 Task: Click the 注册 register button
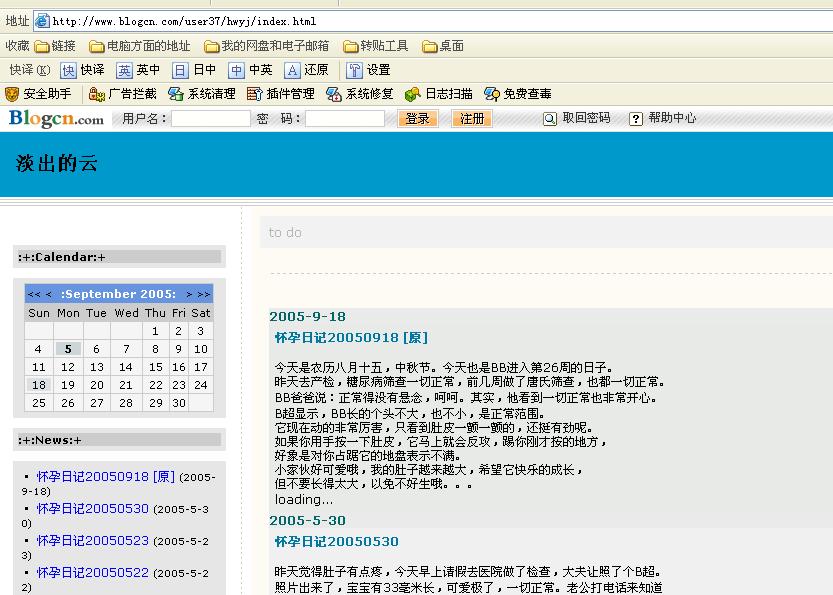(471, 118)
